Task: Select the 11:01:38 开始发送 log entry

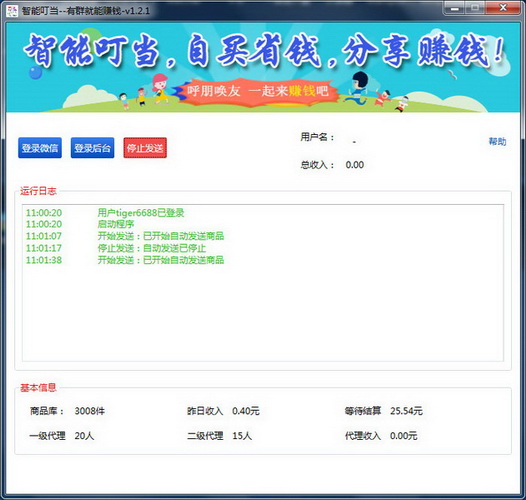Action: [x=125, y=260]
